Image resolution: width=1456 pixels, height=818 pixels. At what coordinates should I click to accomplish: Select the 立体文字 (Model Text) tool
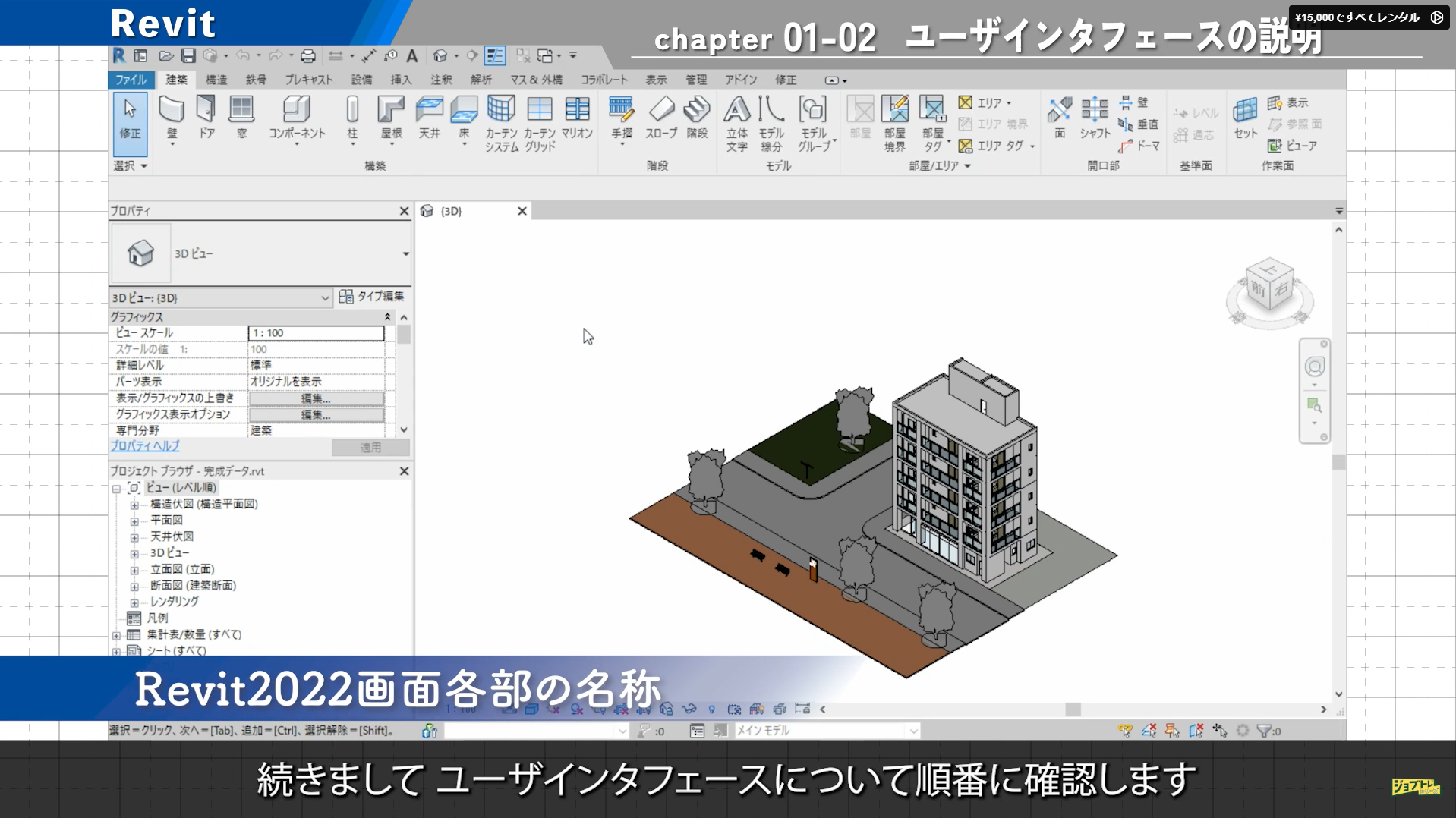pos(736,124)
